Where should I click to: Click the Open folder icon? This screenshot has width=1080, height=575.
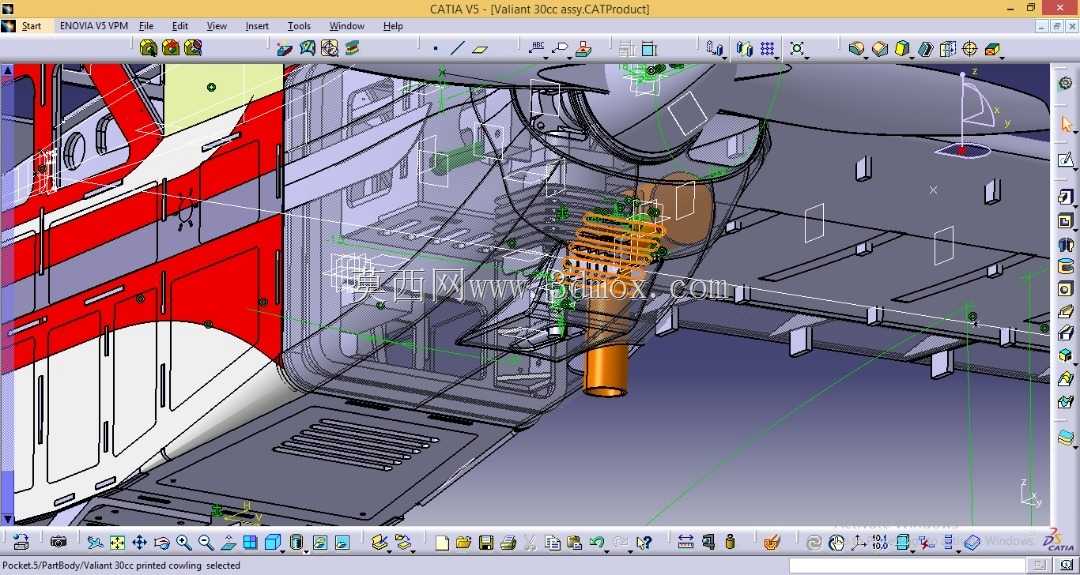pos(464,543)
